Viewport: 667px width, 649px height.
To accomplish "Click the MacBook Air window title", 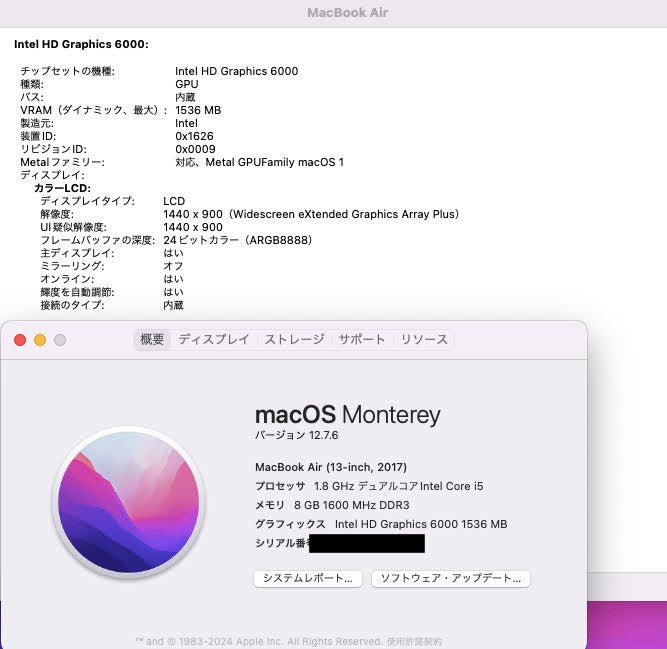I will [x=347, y=13].
